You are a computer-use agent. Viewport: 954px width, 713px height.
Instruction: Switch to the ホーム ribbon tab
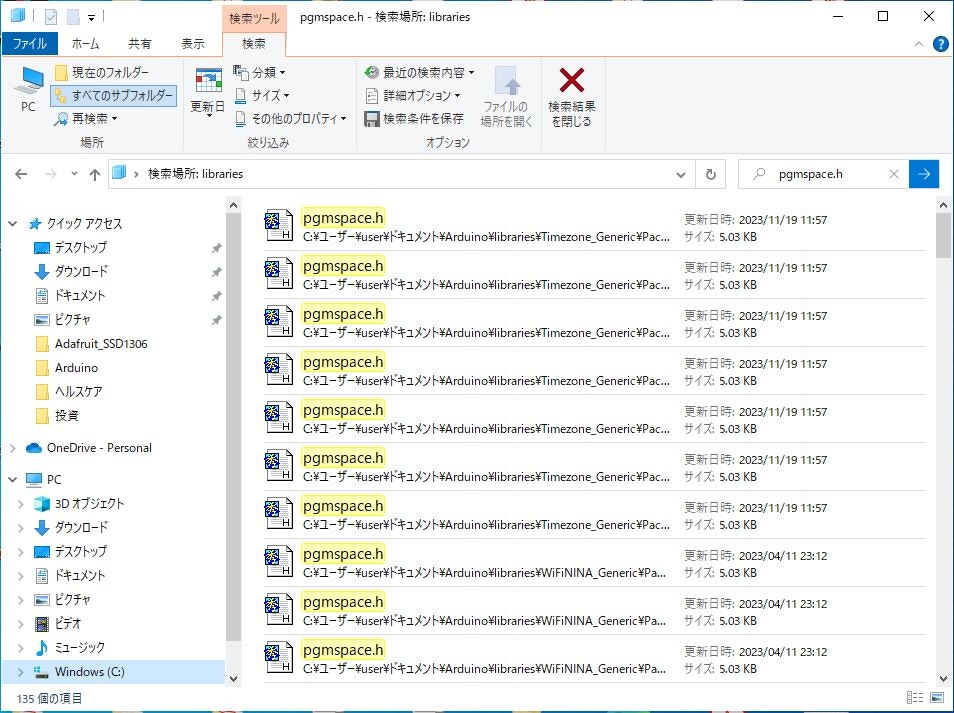[85, 43]
